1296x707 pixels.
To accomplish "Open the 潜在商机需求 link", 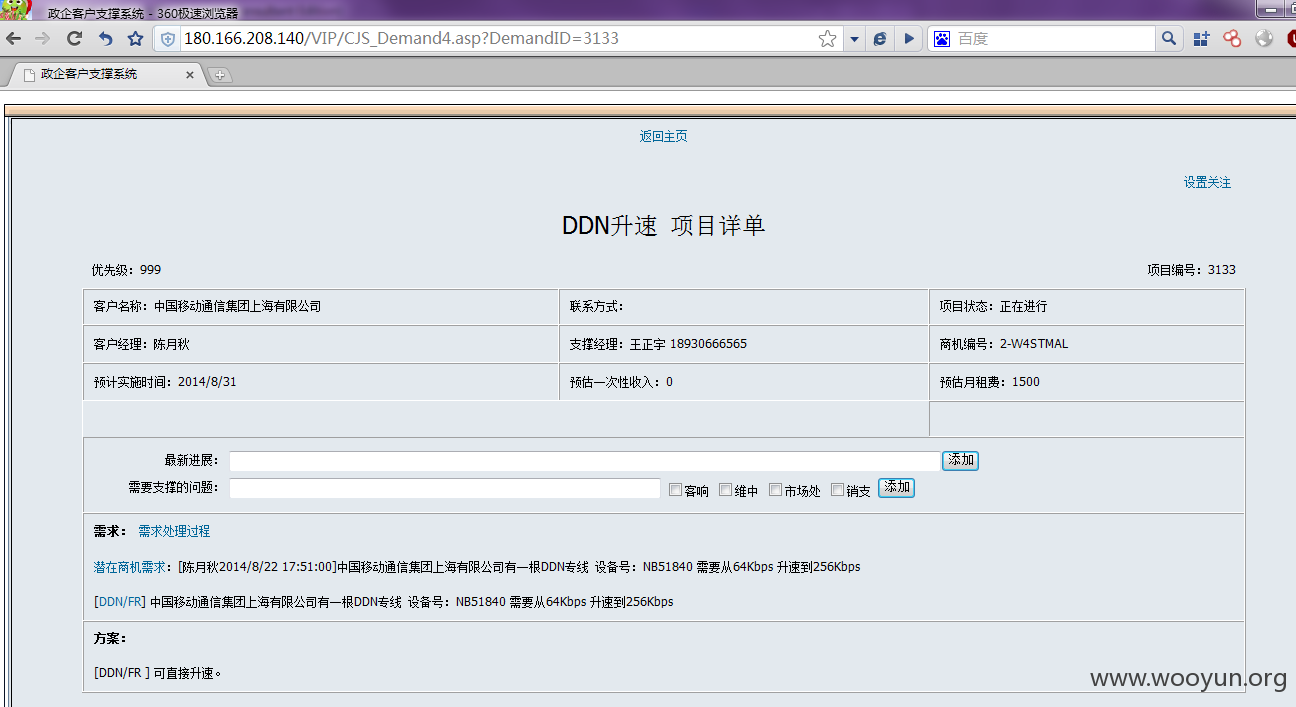I will (x=130, y=567).
